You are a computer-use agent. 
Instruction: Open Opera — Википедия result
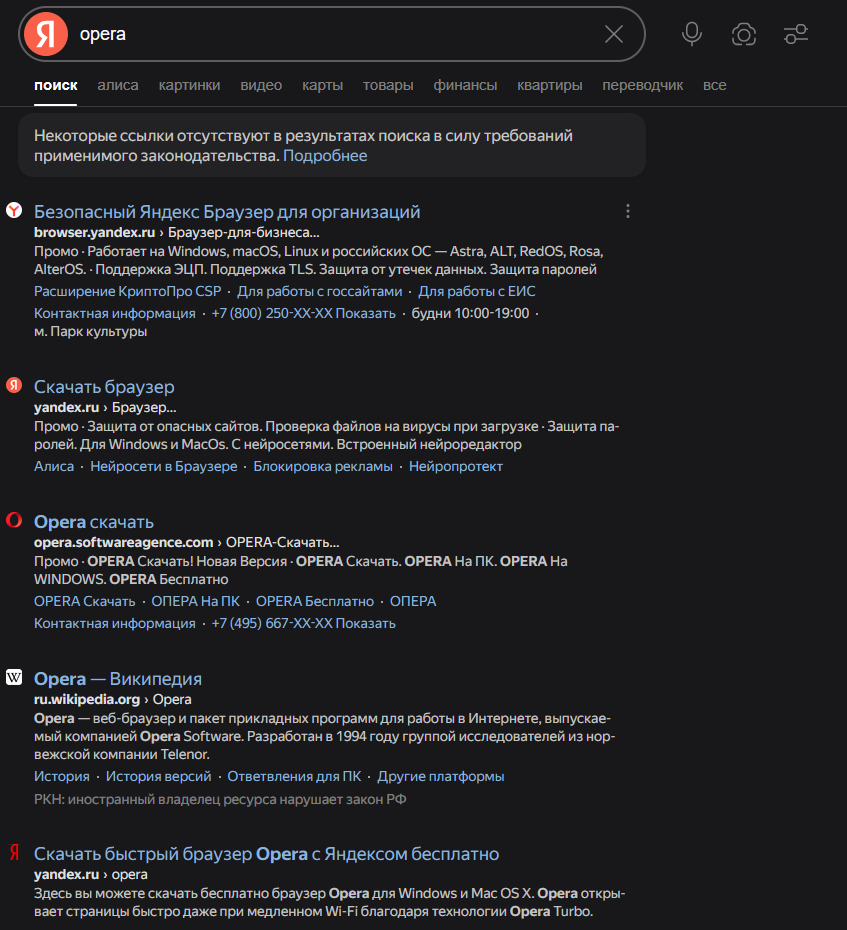117,679
